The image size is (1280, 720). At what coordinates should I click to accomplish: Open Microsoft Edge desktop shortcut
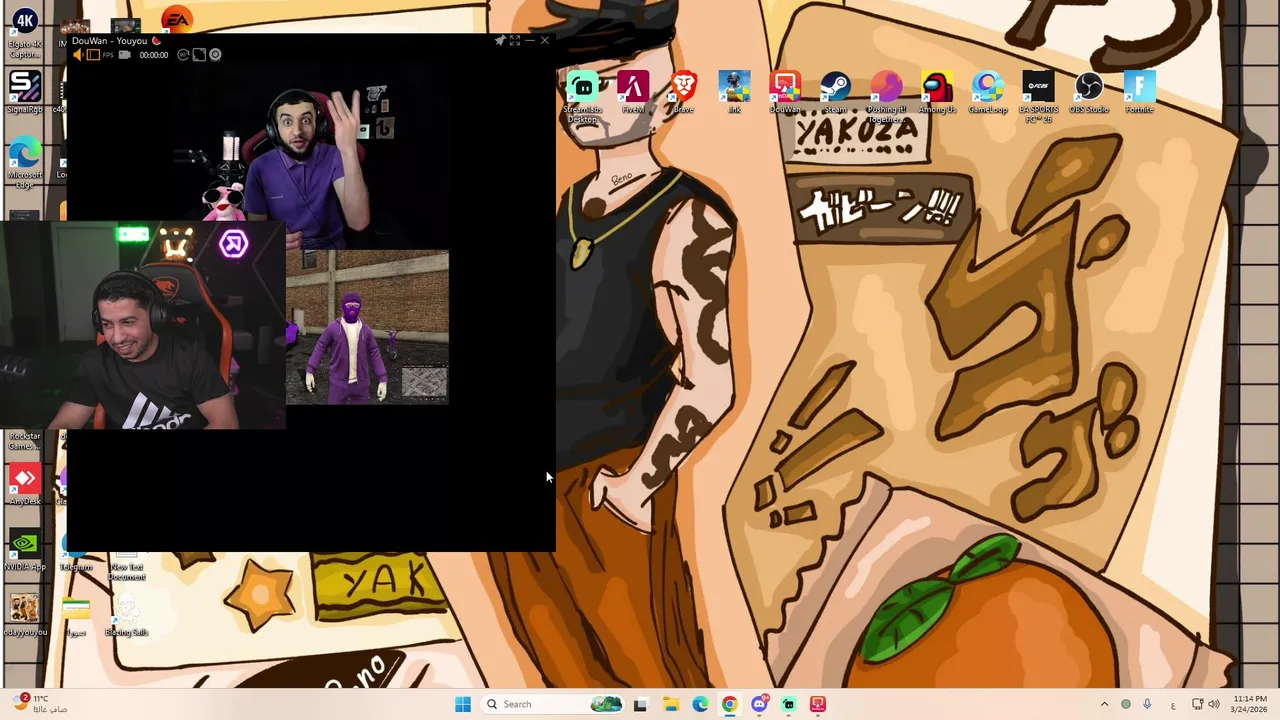click(25, 162)
